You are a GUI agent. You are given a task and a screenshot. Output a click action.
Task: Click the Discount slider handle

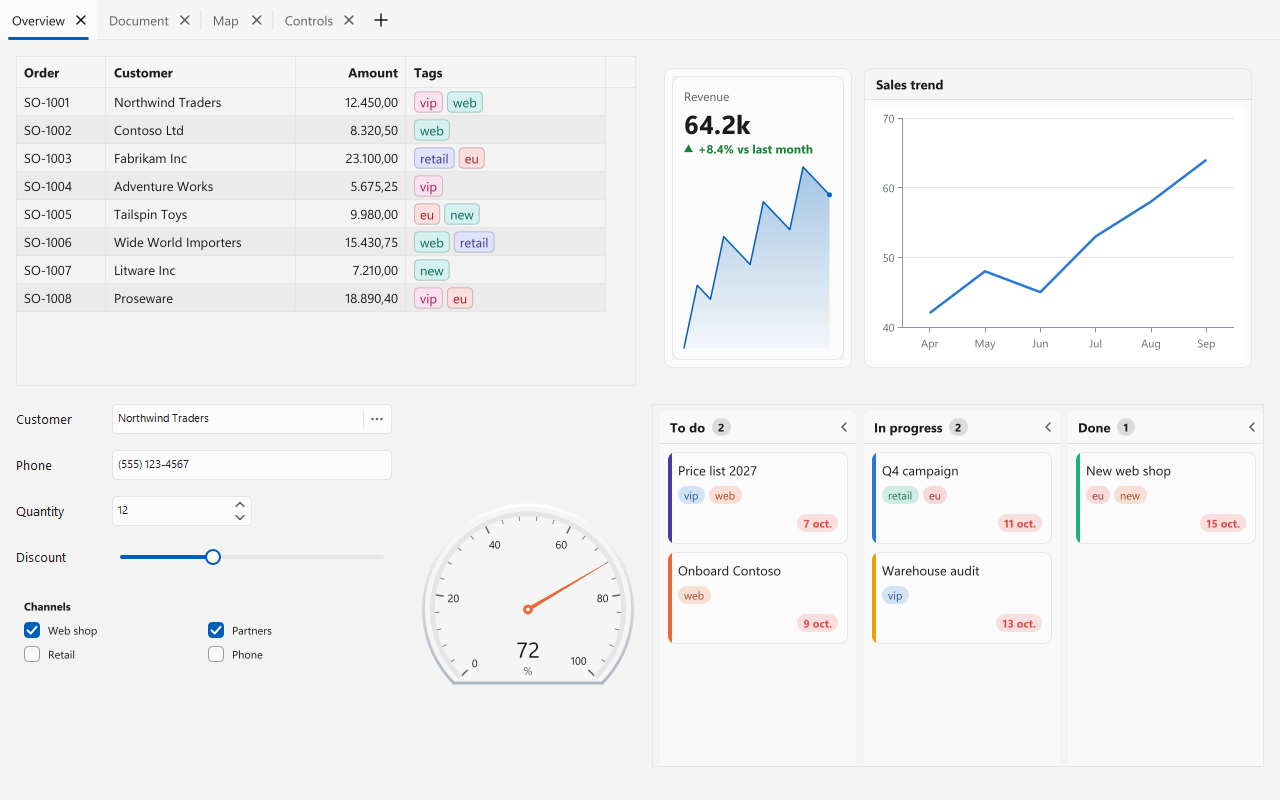coord(213,557)
